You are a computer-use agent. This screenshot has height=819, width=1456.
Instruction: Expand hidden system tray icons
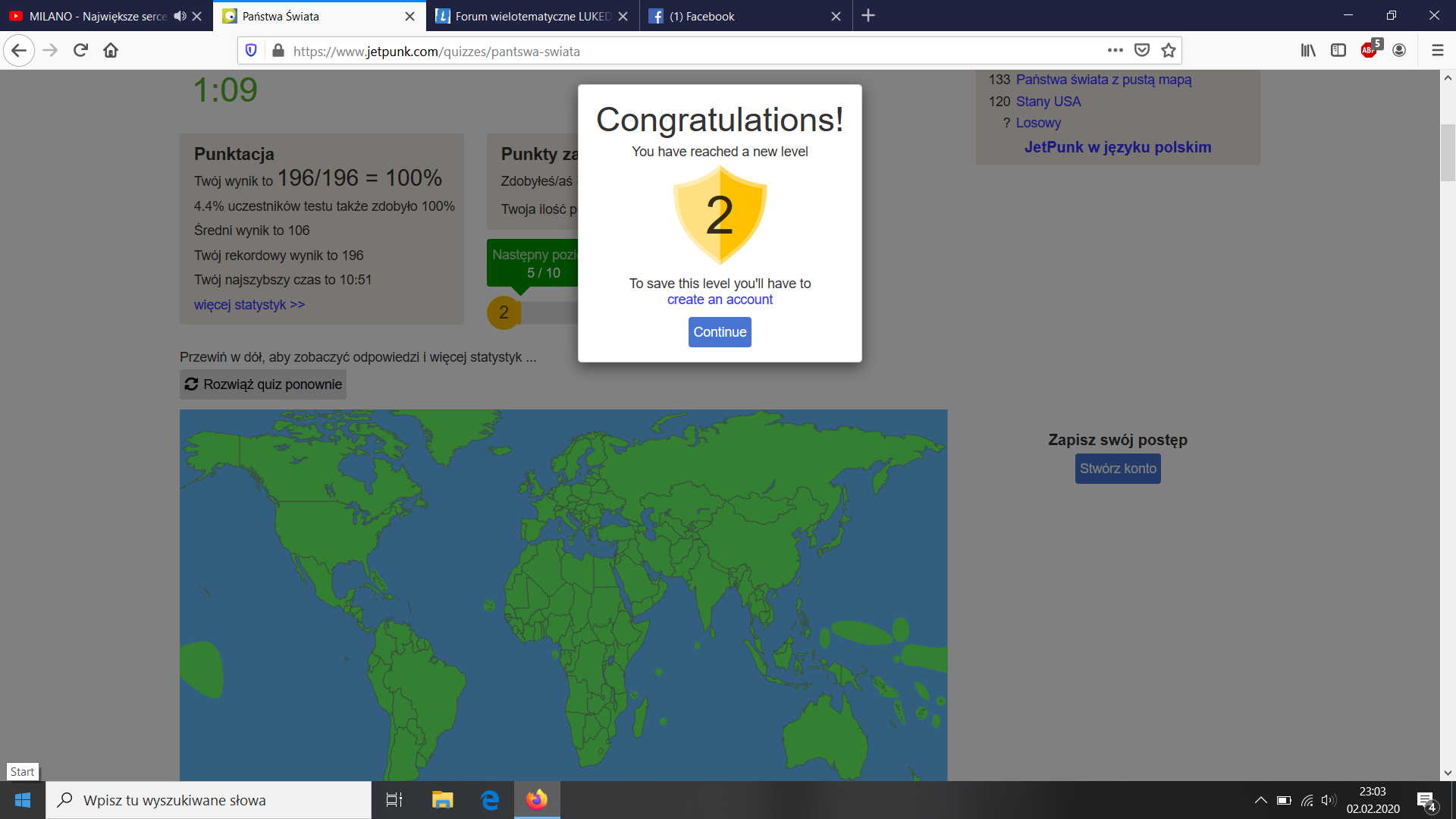coord(1260,800)
